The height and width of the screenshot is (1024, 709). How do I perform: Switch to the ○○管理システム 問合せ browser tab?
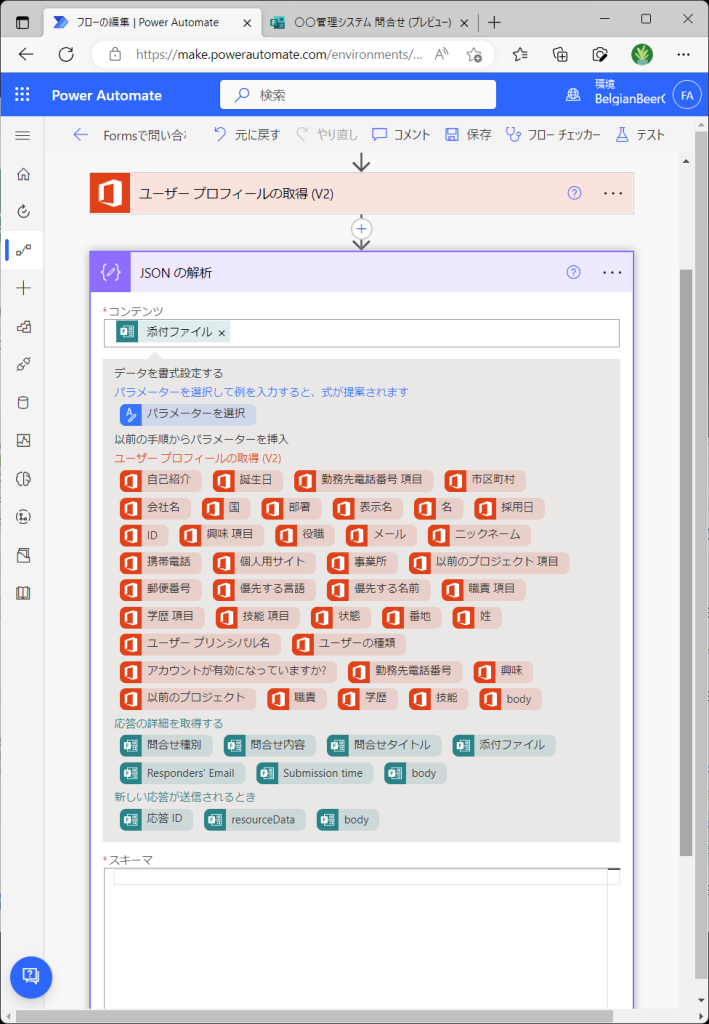click(x=365, y=22)
